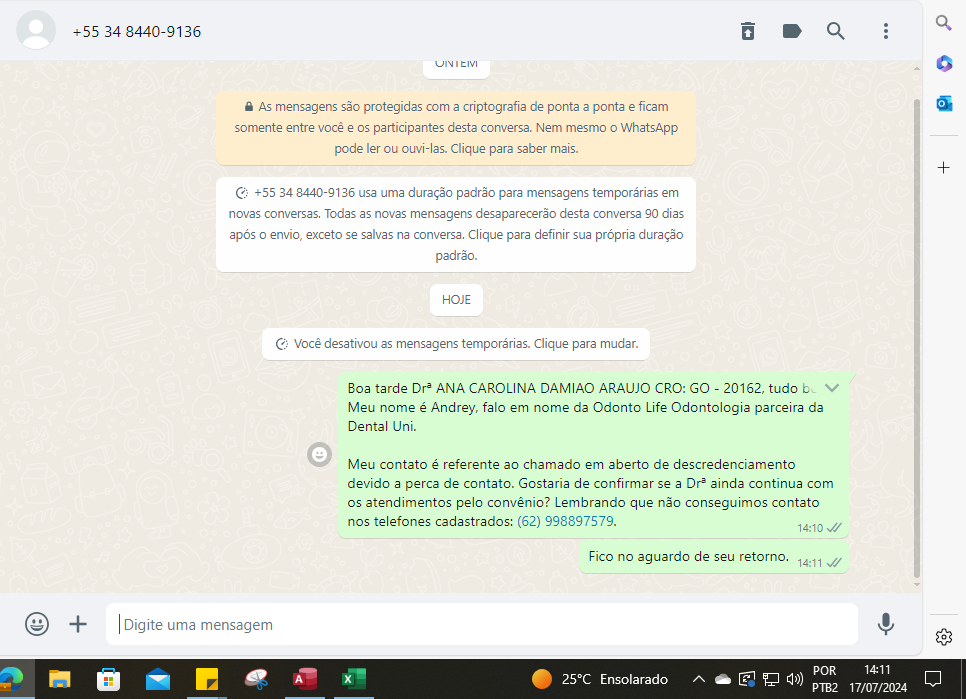Open the three-dot chat menu

(x=886, y=31)
